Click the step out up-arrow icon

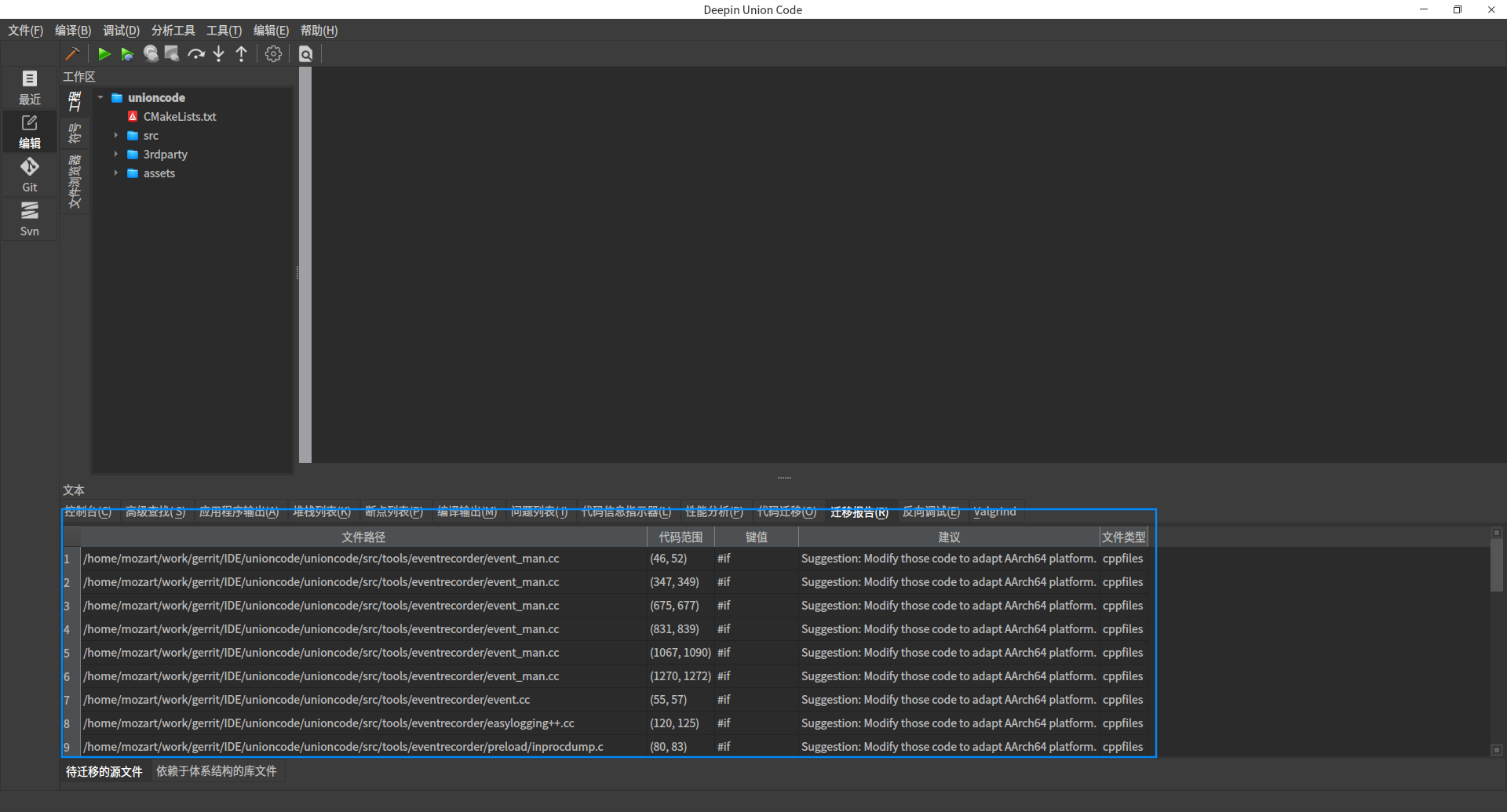242,53
